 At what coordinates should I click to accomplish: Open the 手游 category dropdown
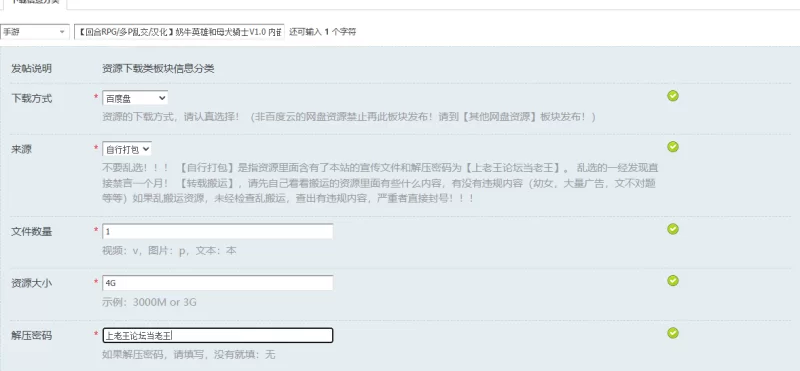tap(34, 32)
